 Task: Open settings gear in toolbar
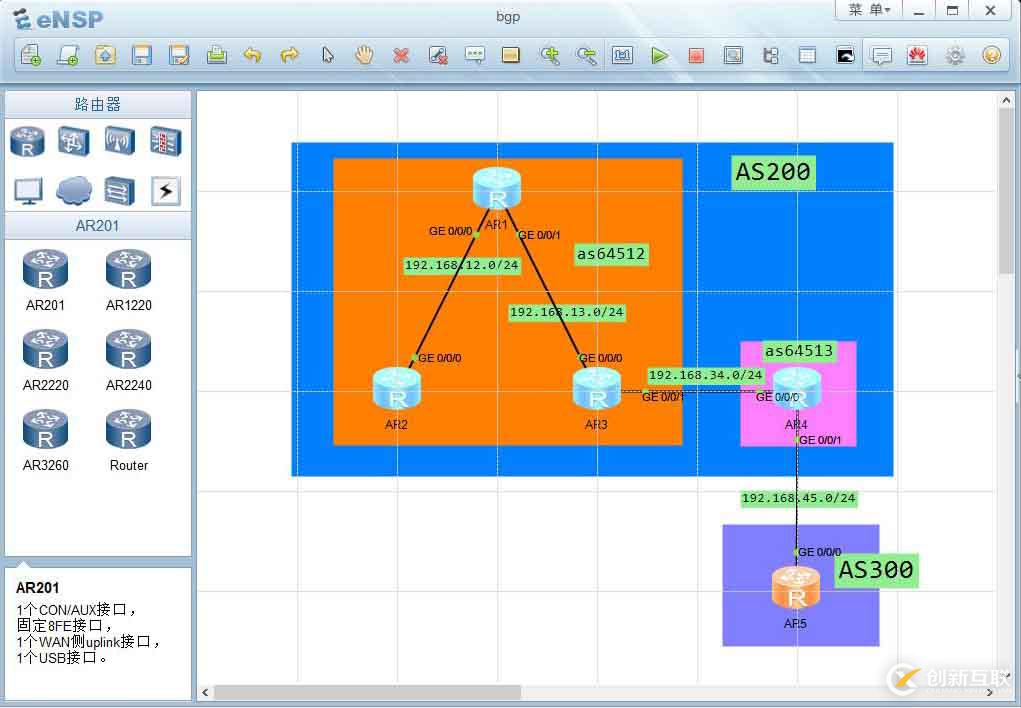point(955,55)
